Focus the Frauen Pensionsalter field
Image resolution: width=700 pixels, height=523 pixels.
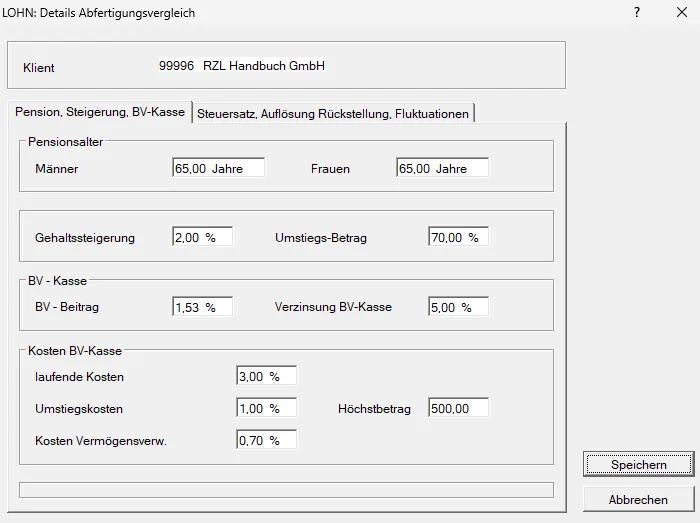[x=442, y=168]
